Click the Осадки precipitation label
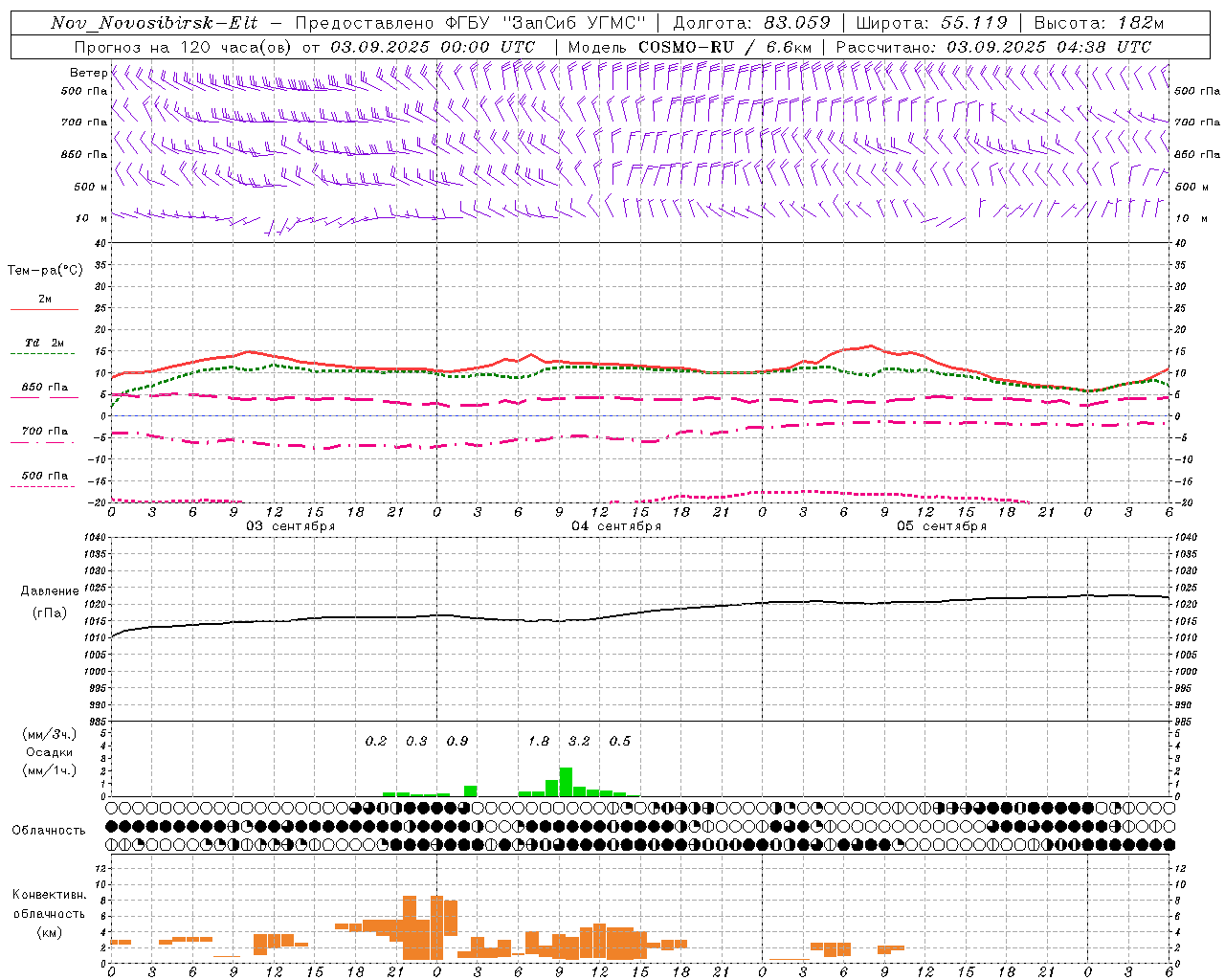The height and width of the screenshot is (980, 1225). coord(49,752)
